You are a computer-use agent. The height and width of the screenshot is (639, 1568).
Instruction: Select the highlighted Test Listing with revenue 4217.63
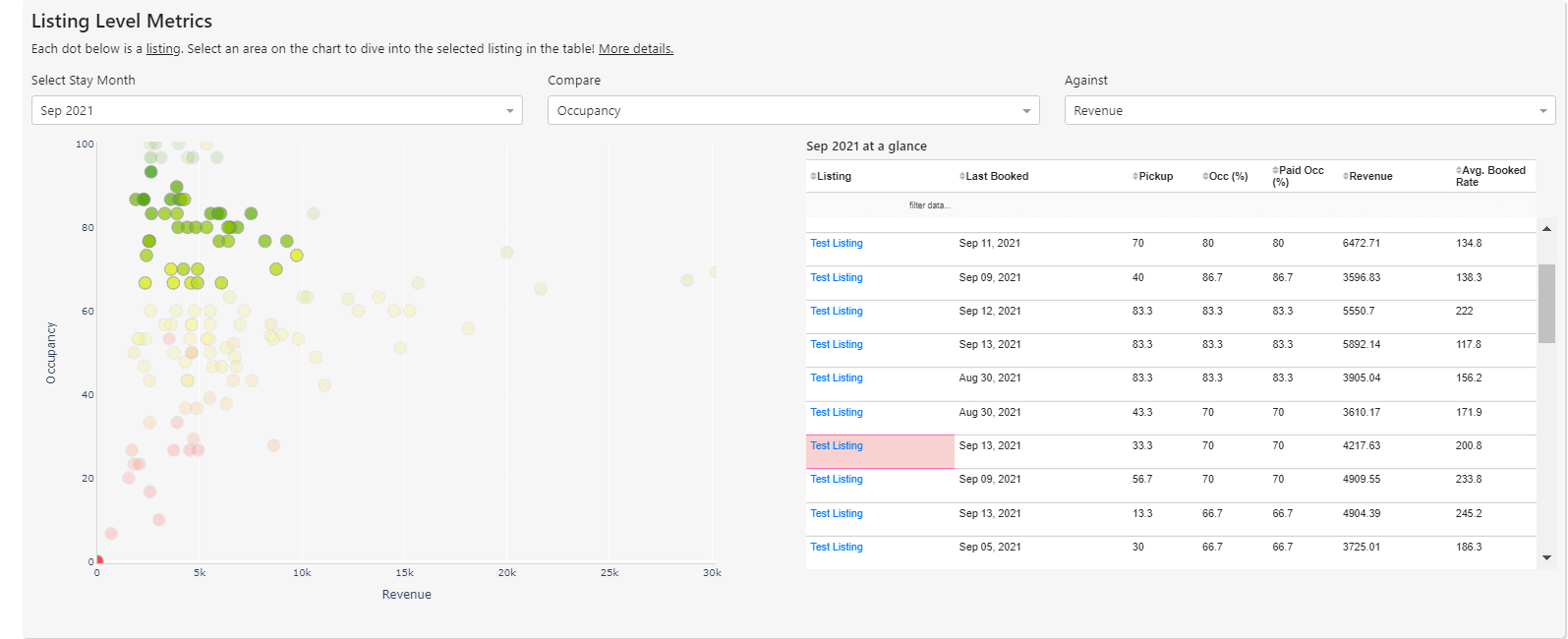[836, 446]
